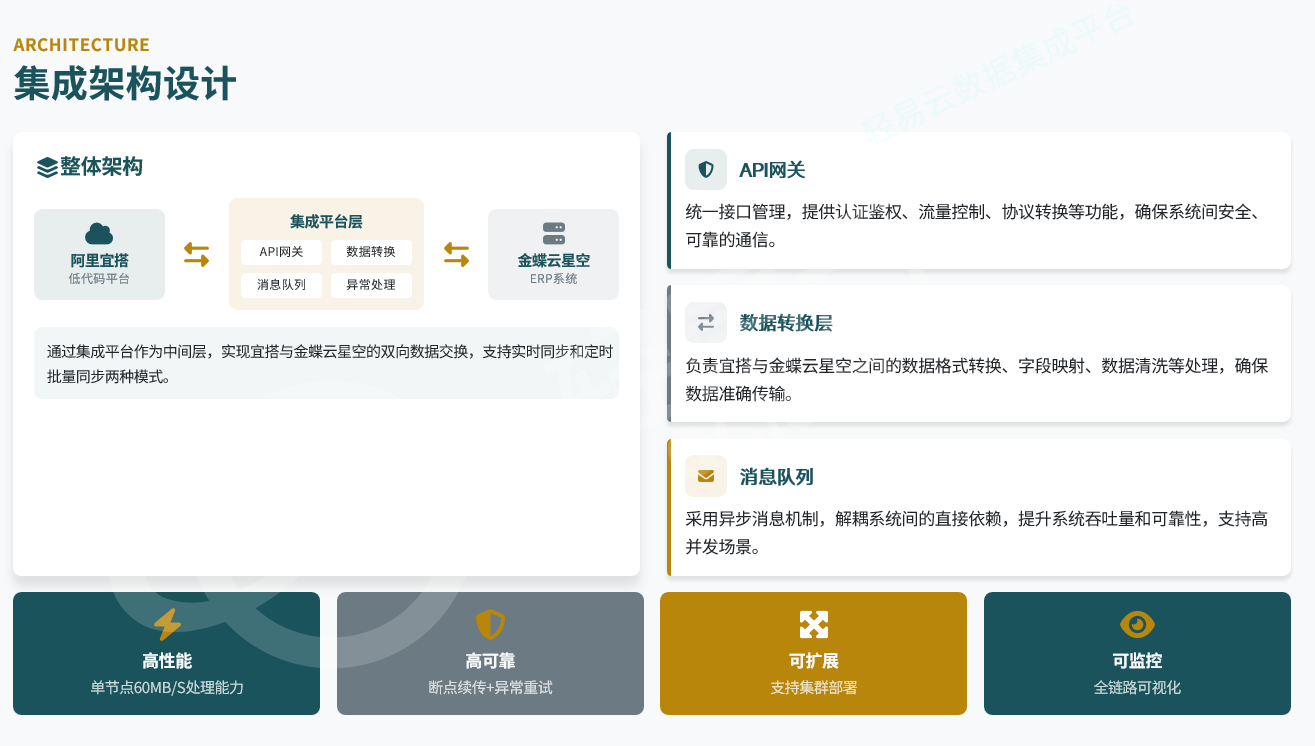Click the swap arrows icon beside 数据转换层
This screenshot has height=746, width=1315.
coord(706,323)
